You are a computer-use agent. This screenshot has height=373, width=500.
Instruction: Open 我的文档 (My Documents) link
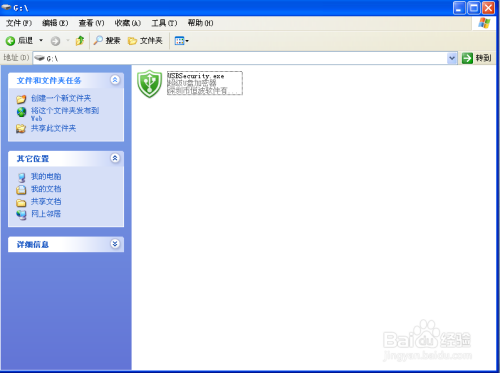coord(46,189)
